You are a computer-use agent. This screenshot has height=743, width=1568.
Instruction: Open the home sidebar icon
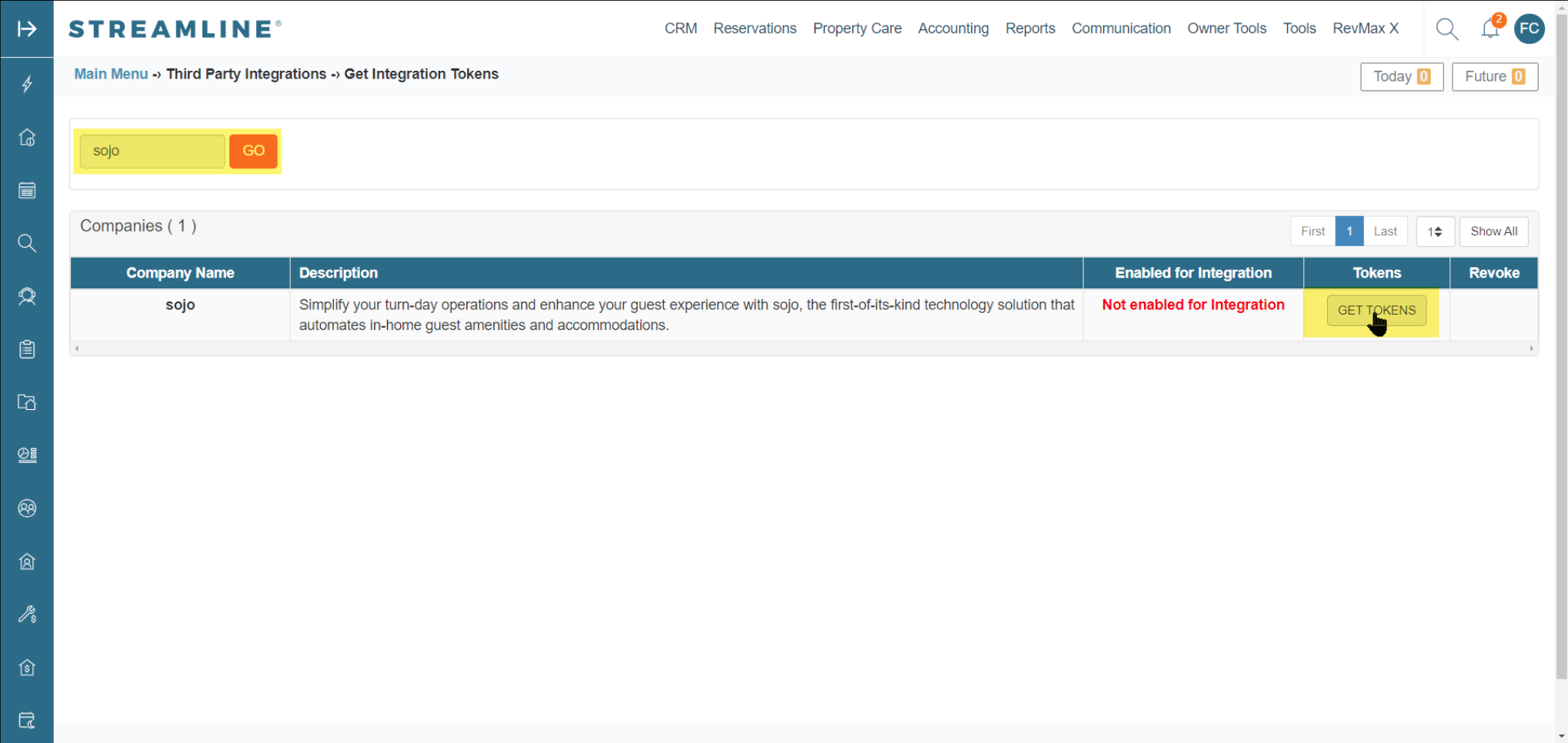point(27,138)
